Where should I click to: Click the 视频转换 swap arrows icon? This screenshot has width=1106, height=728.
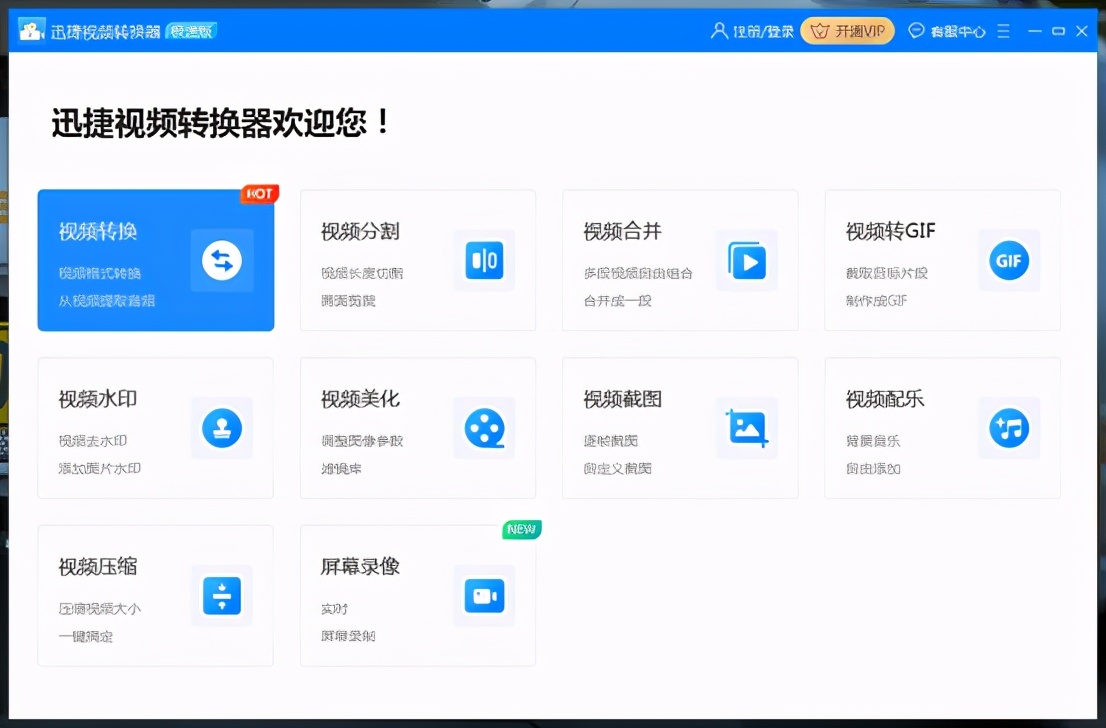pyautogui.click(x=222, y=260)
